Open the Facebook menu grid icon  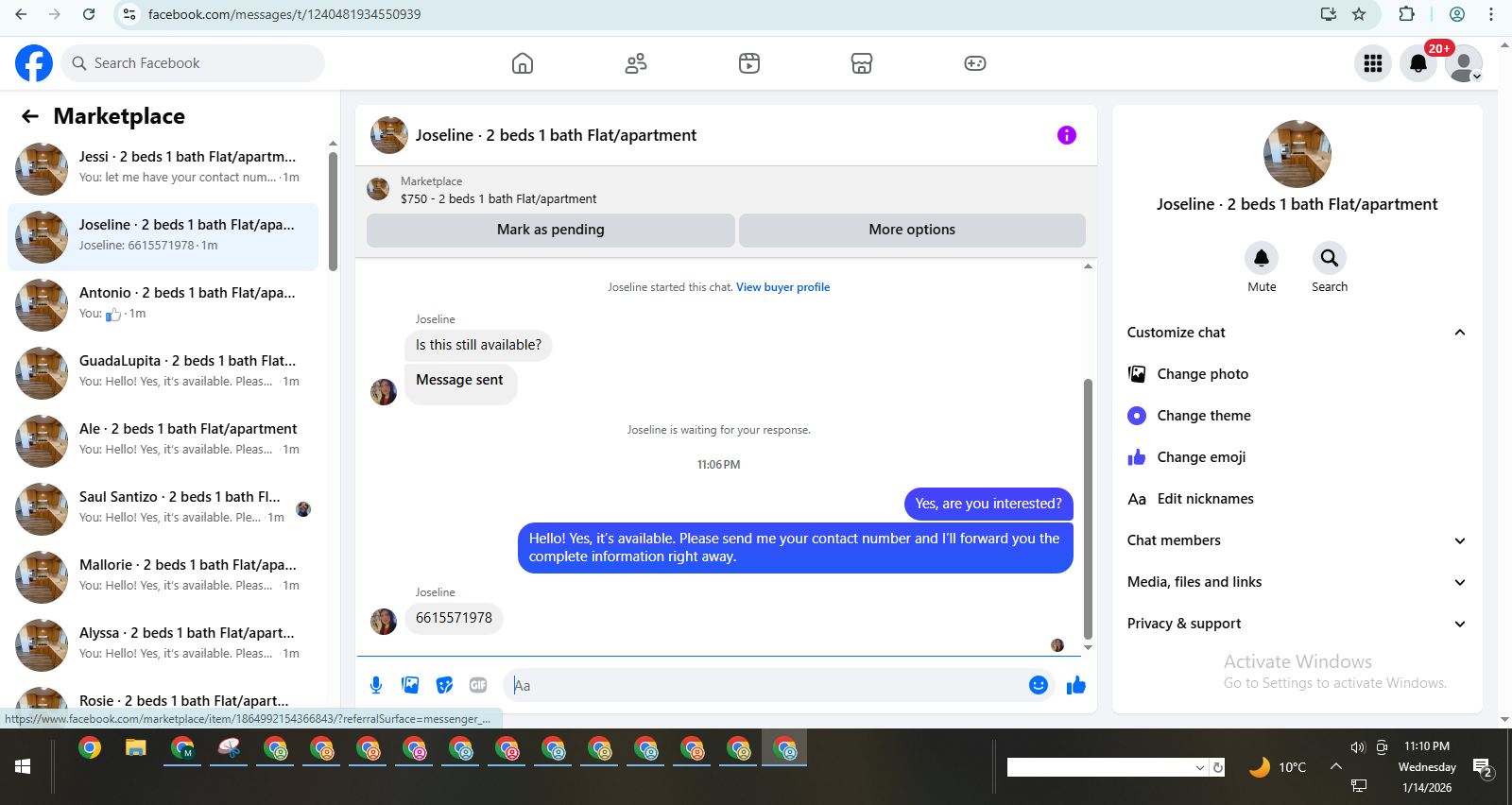pos(1373,63)
